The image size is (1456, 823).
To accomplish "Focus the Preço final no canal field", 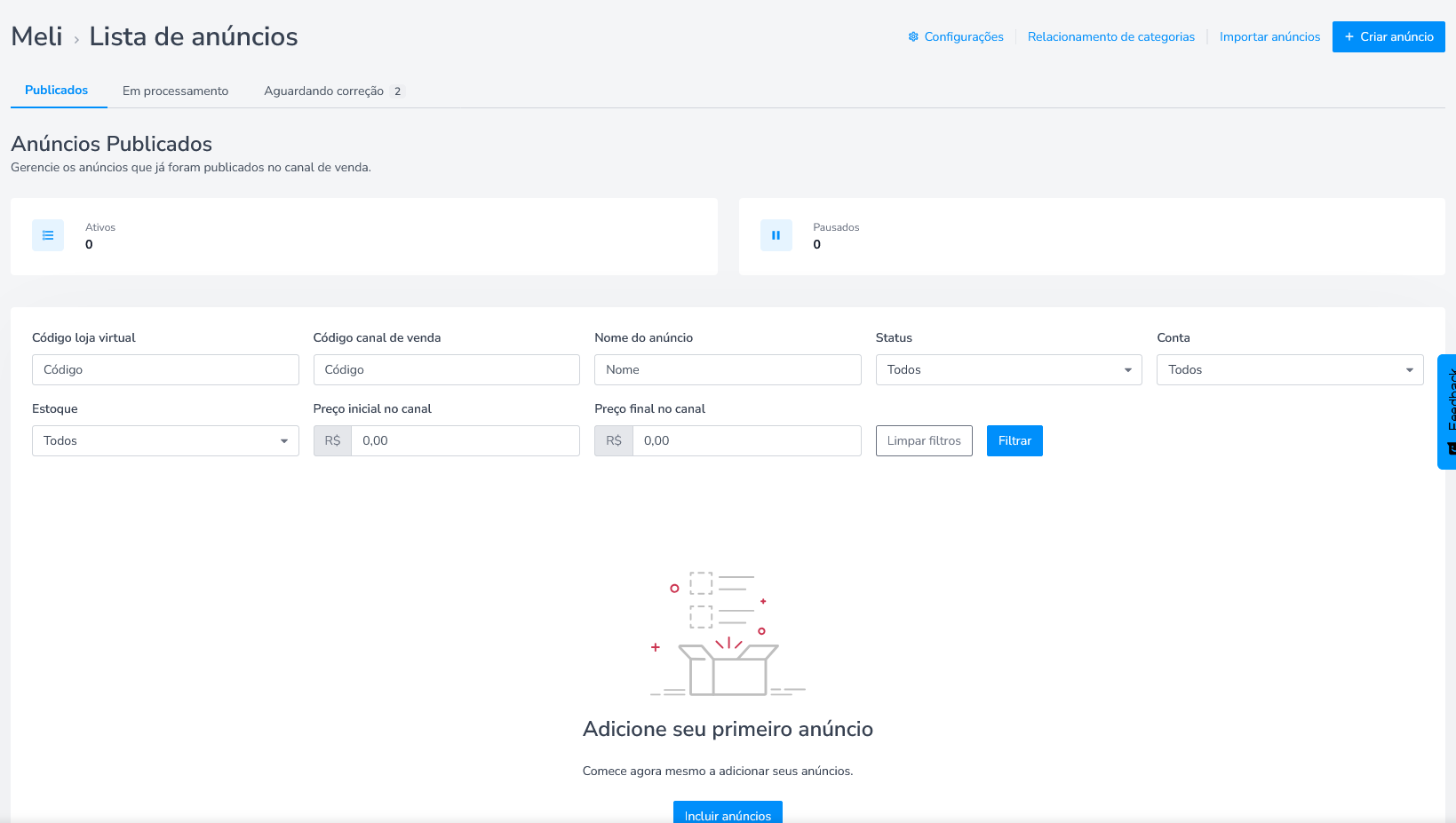I will point(747,440).
